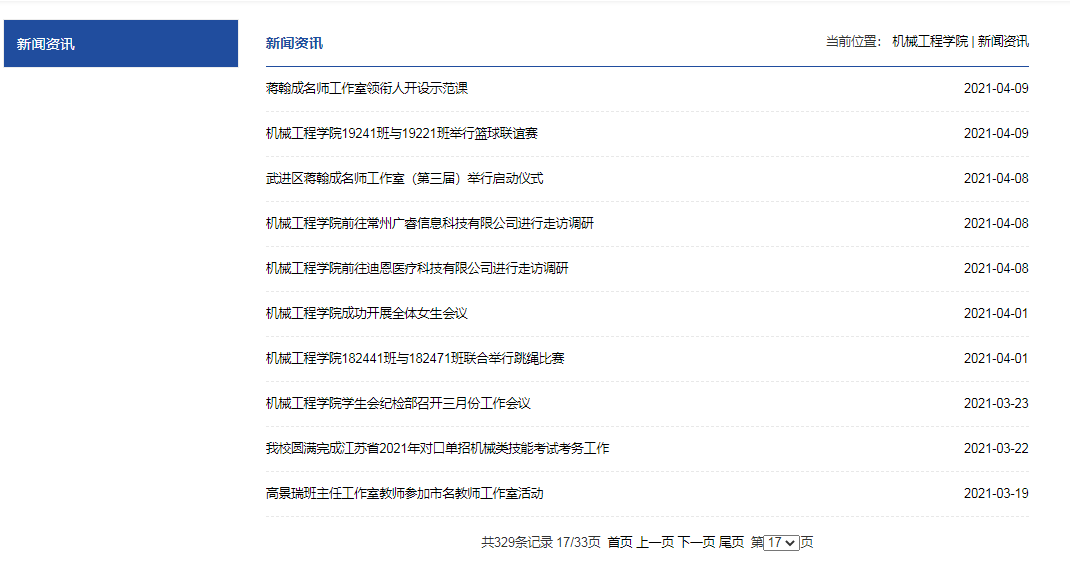Click the 2021-04-09 date of first article
1070x563 pixels.
click(x=995, y=88)
